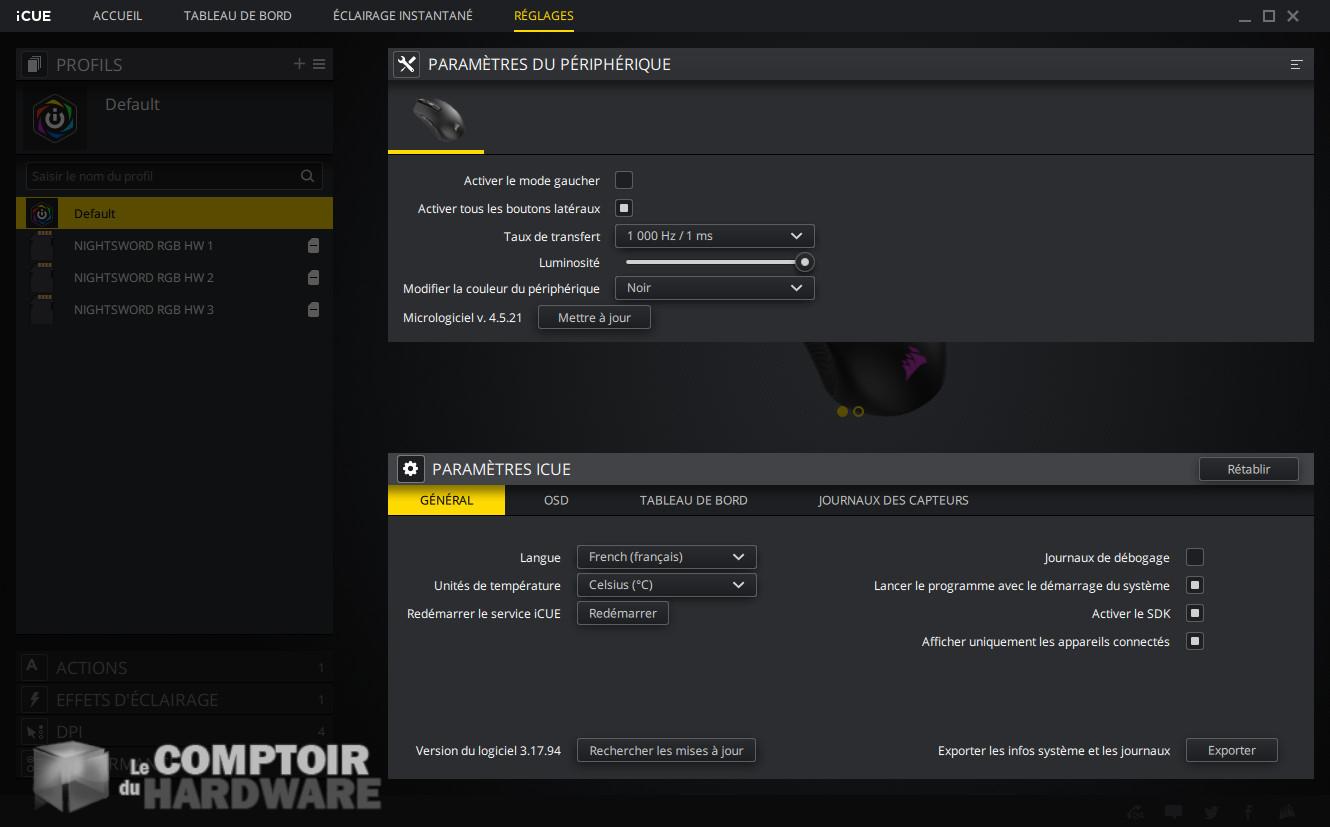Click the add profile plus icon
Screen dimensions: 1330x827
[298, 63]
